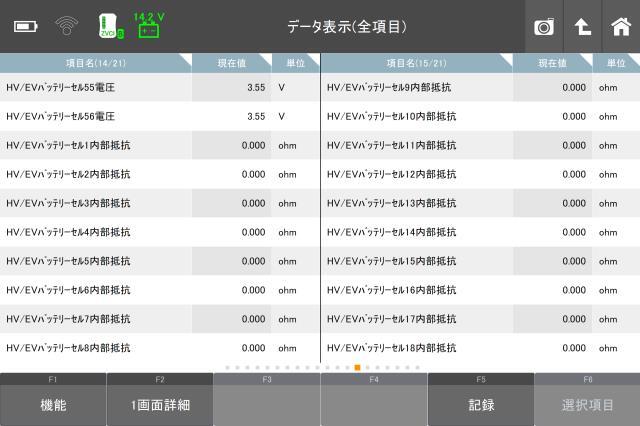Select HV/EVバッテリーセル10内部抵抗 row
The image size is (640, 426).
click(x=480, y=116)
